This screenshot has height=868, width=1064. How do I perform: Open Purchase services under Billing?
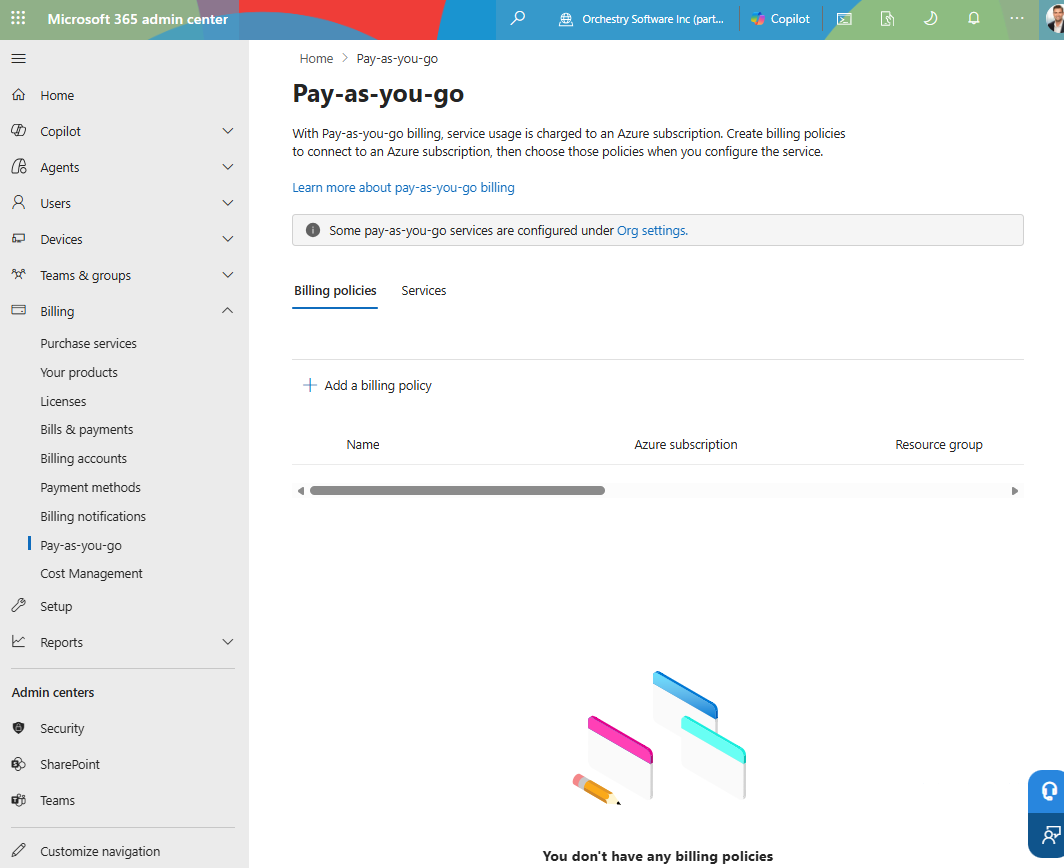click(88, 343)
